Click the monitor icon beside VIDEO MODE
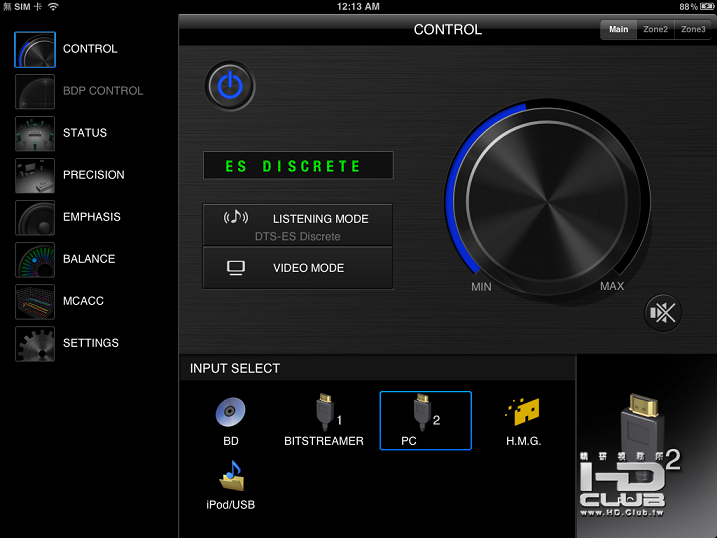 pos(236,268)
